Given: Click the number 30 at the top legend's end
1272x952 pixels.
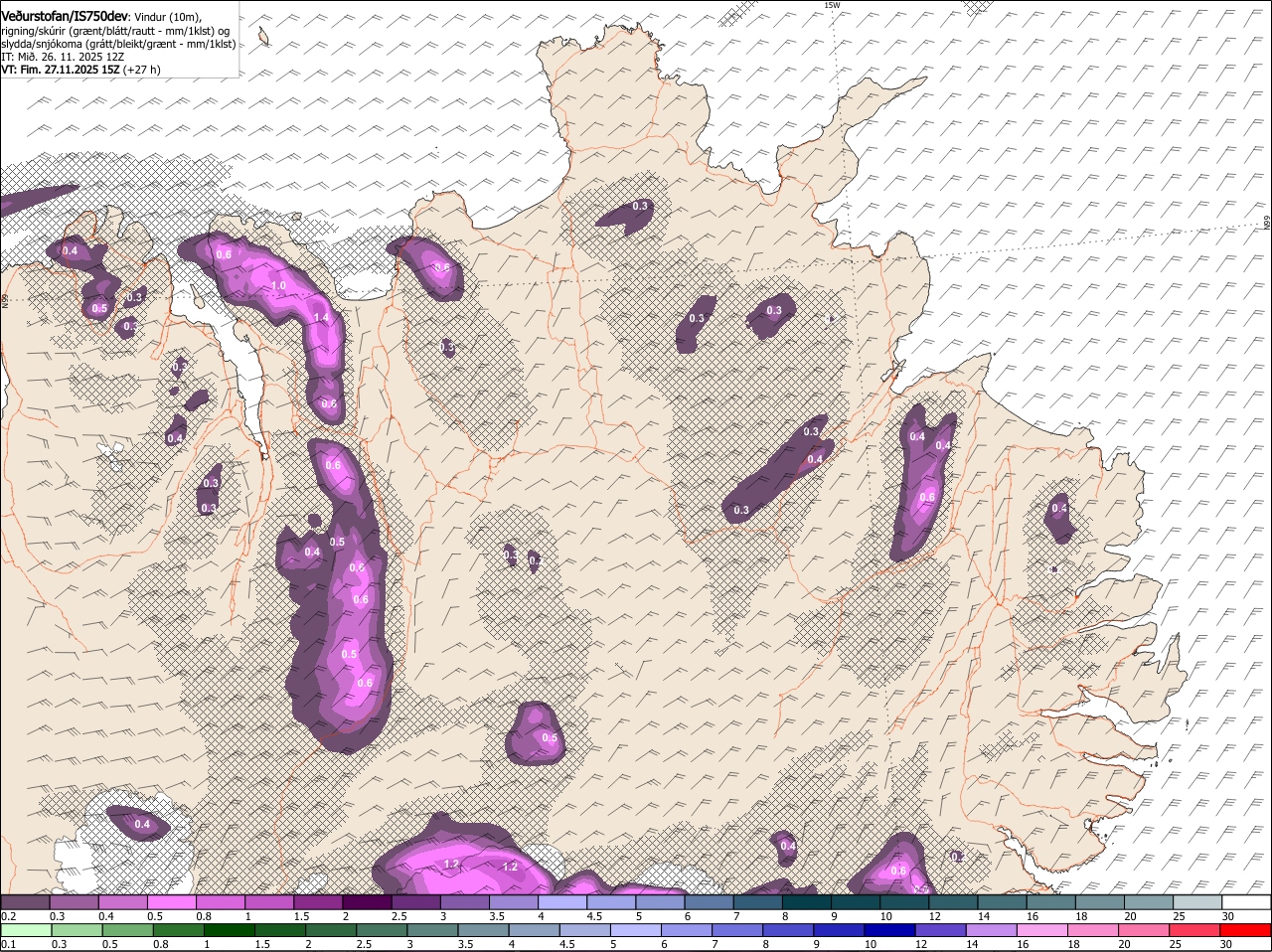Looking at the screenshot, I should [x=1228, y=916].
